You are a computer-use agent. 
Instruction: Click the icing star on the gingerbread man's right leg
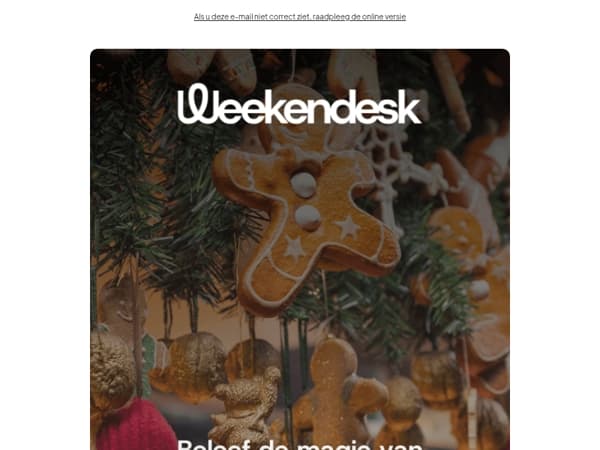pyautogui.click(x=348, y=227)
